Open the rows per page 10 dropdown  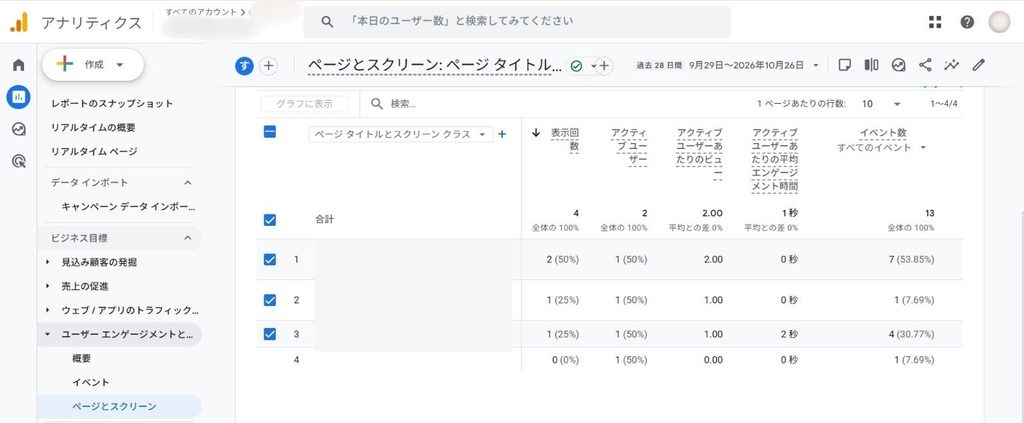(880, 104)
